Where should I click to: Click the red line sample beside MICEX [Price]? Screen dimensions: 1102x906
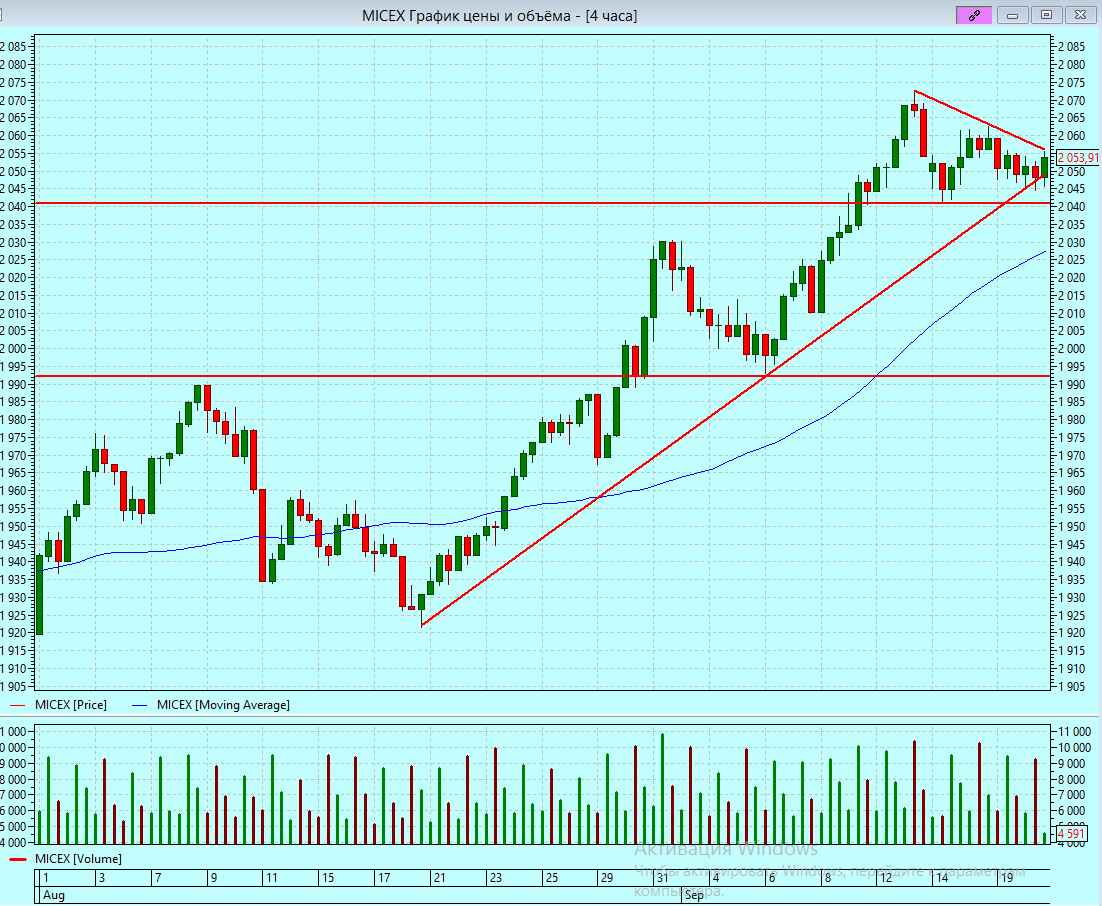[x=18, y=705]
